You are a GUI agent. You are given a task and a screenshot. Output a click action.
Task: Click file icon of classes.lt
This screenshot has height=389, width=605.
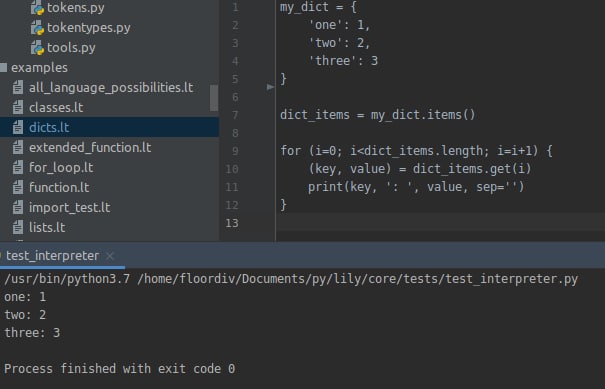(18, 108)
